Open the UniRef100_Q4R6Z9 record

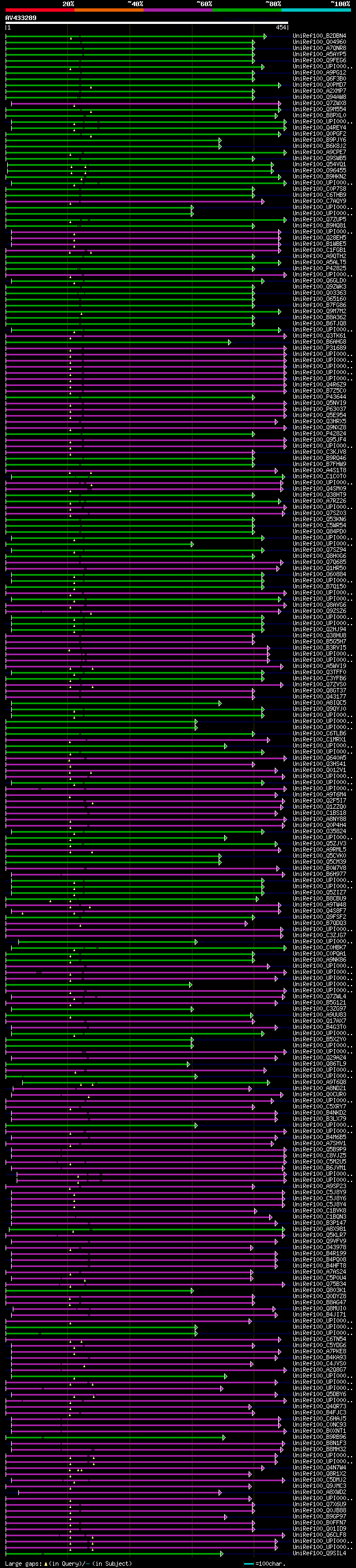tap(319, 385)
